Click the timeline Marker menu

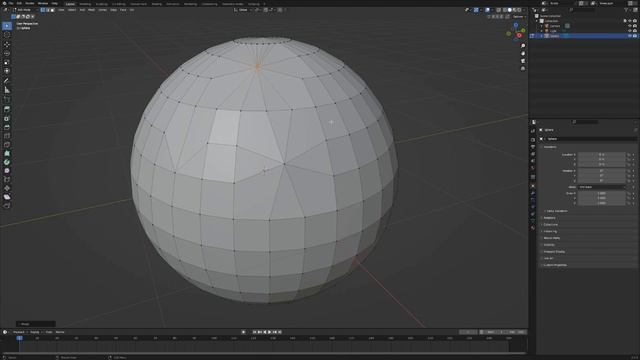(x=60, y=332)
